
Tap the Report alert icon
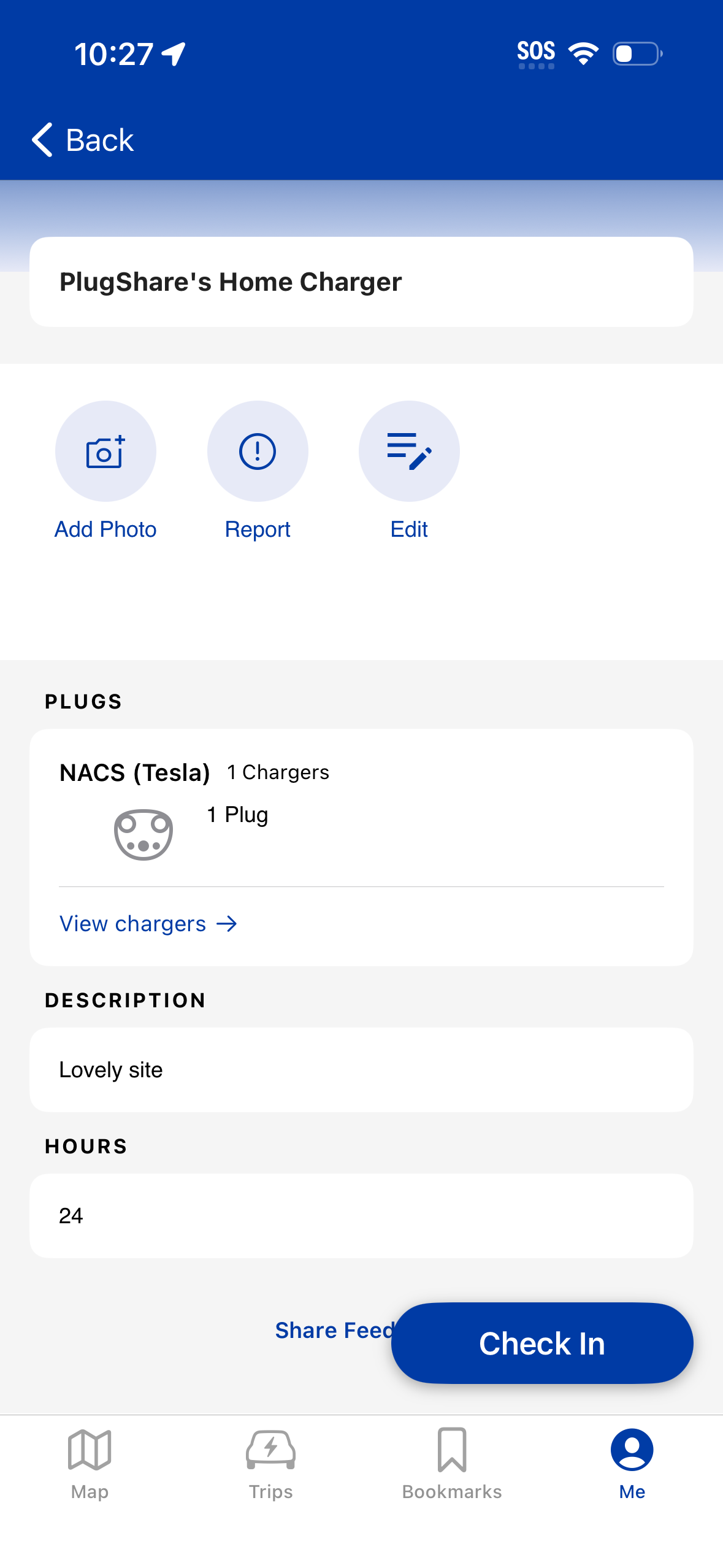click(258, 452)
